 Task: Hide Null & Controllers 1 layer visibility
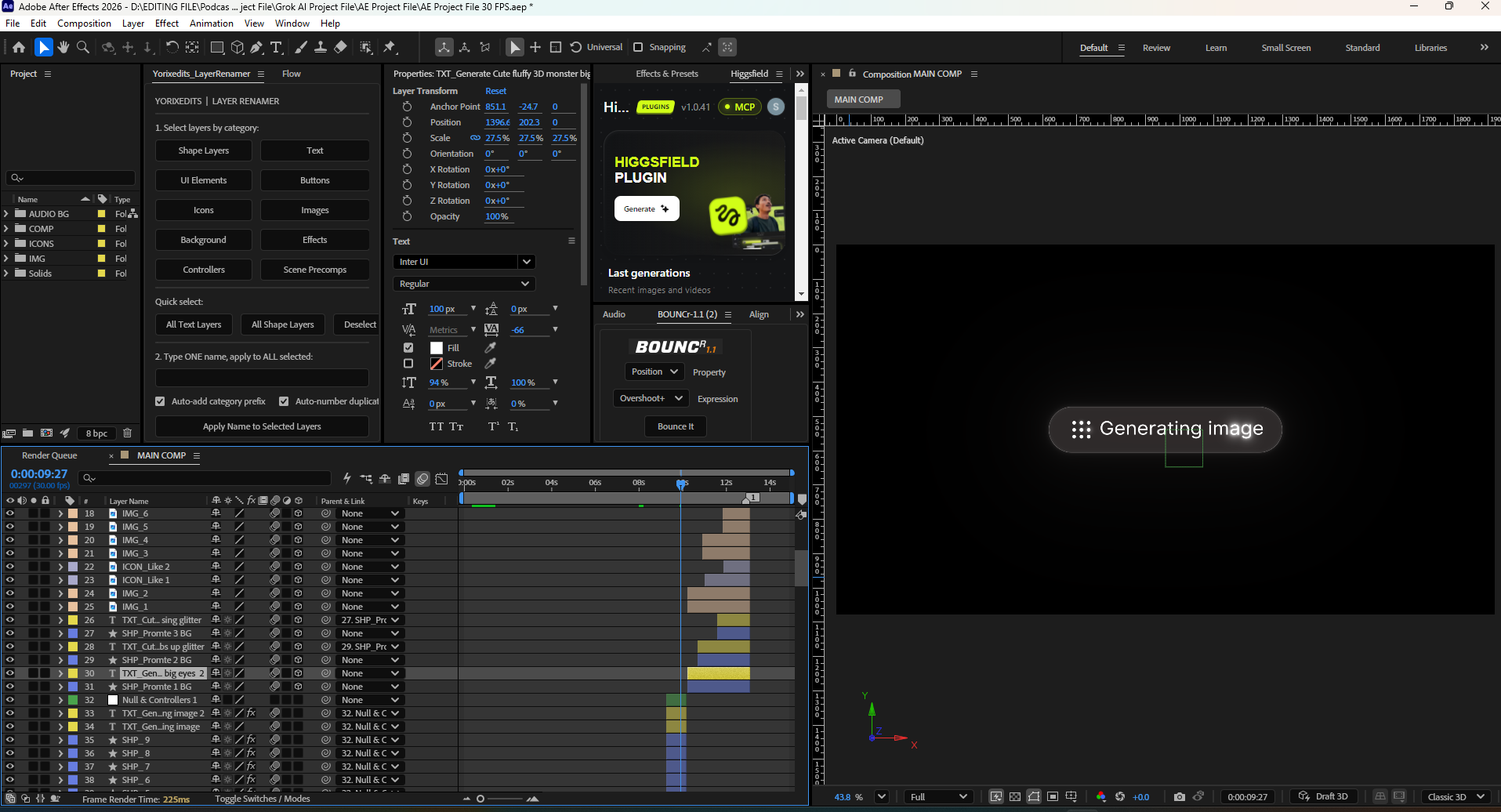[x=10, y=700]
